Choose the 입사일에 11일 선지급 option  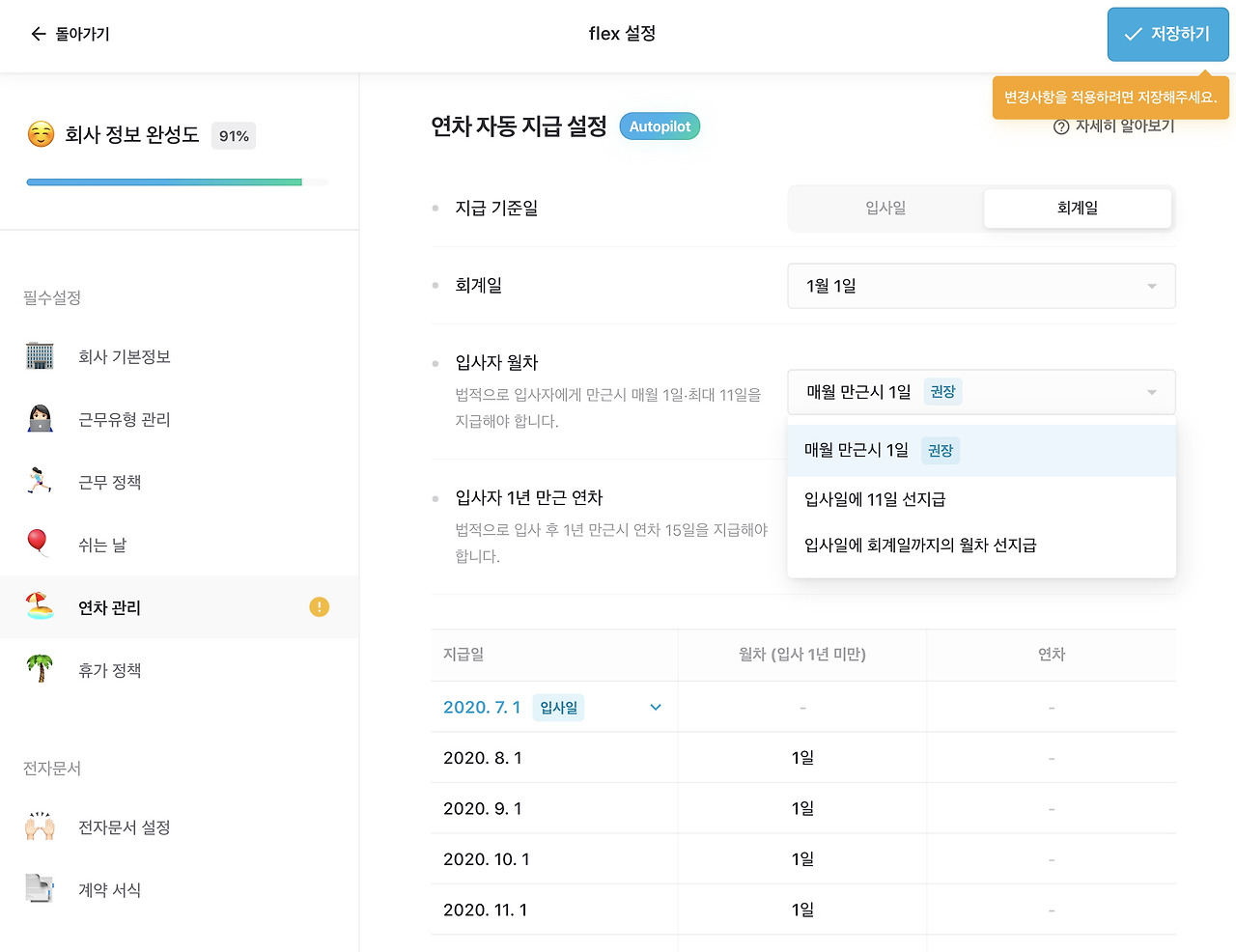(x=981, y=499)
